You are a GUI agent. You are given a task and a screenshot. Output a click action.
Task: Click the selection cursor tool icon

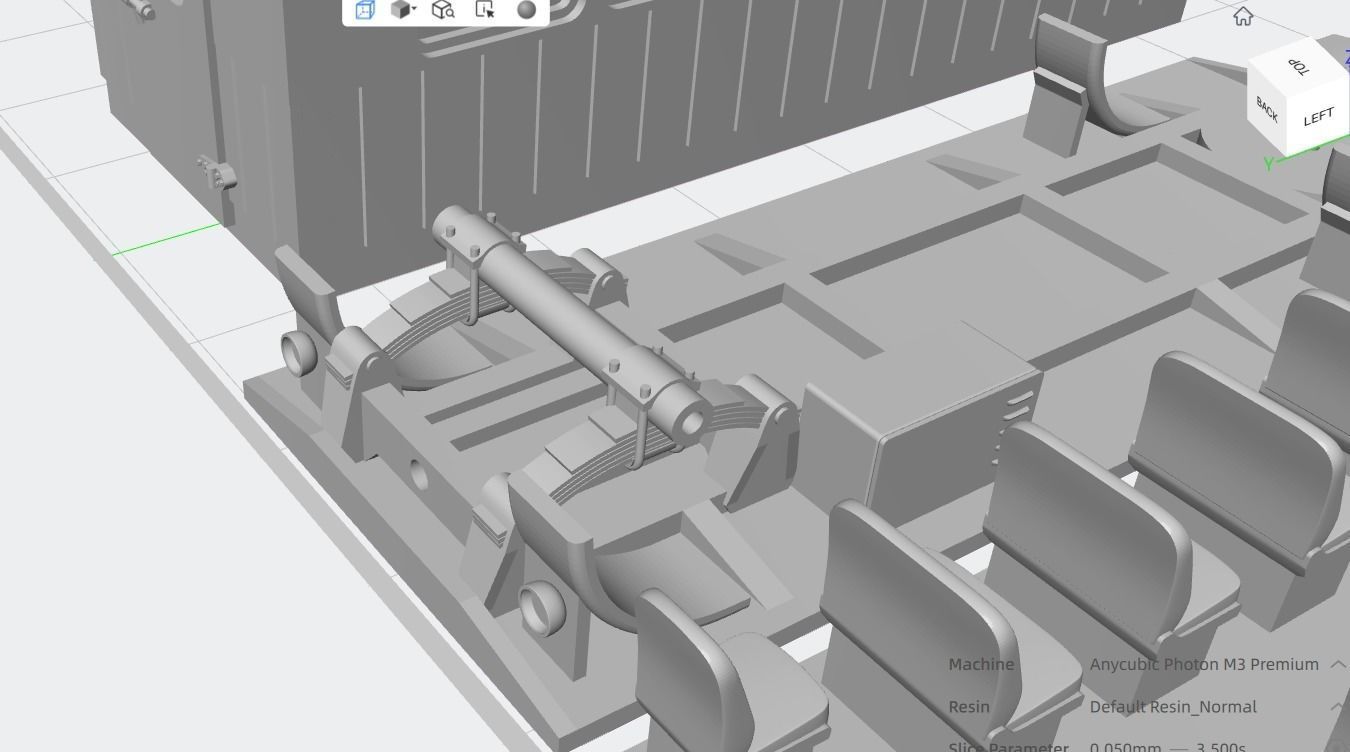(485, 10)
